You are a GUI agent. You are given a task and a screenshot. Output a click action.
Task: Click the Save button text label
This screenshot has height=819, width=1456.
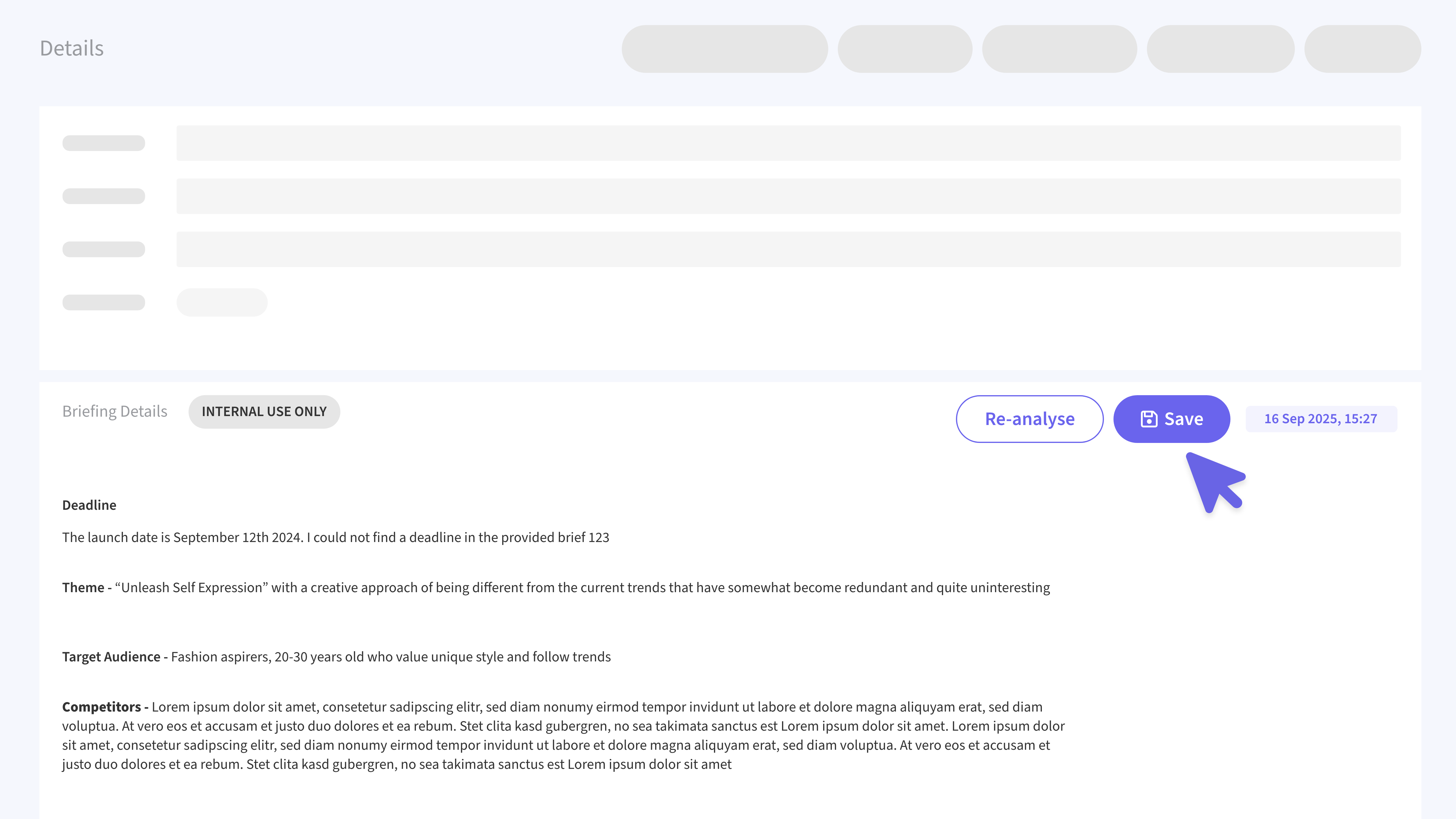point(1184,419)
